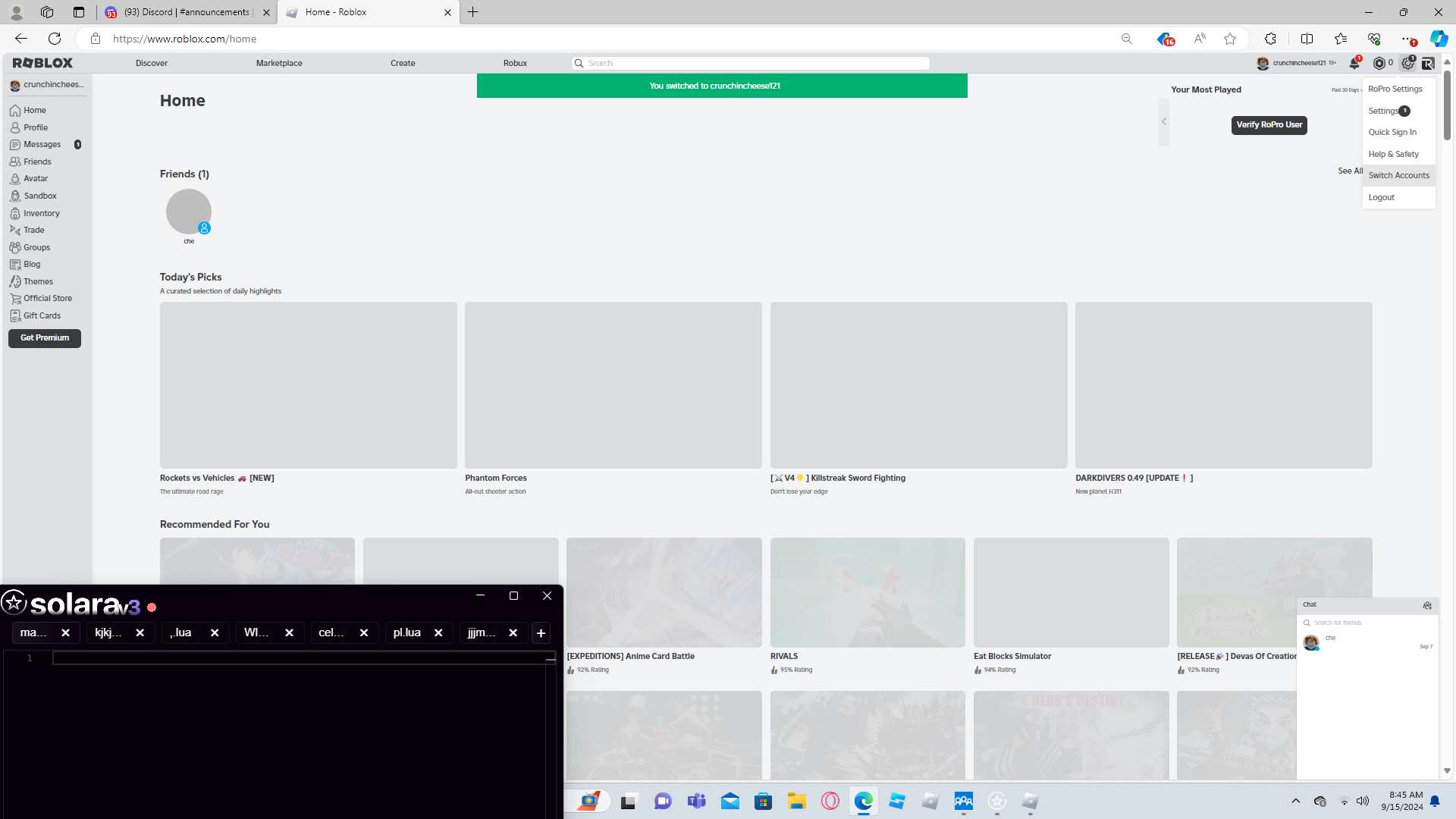Open the Favorites list icon in Edge toolbar

[1341, 39]
